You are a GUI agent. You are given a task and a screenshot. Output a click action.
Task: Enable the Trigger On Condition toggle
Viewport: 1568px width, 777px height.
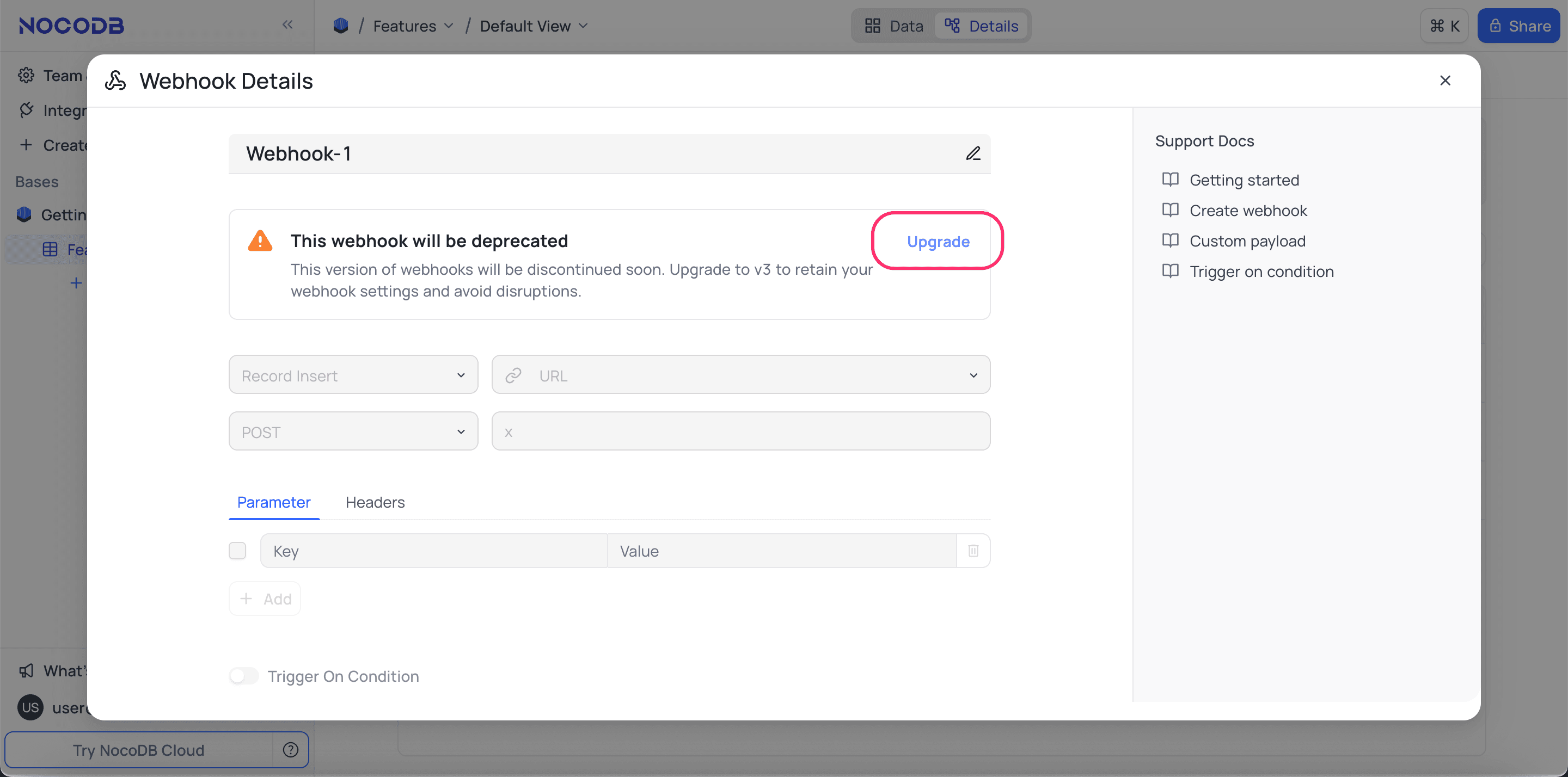[243, 675]
